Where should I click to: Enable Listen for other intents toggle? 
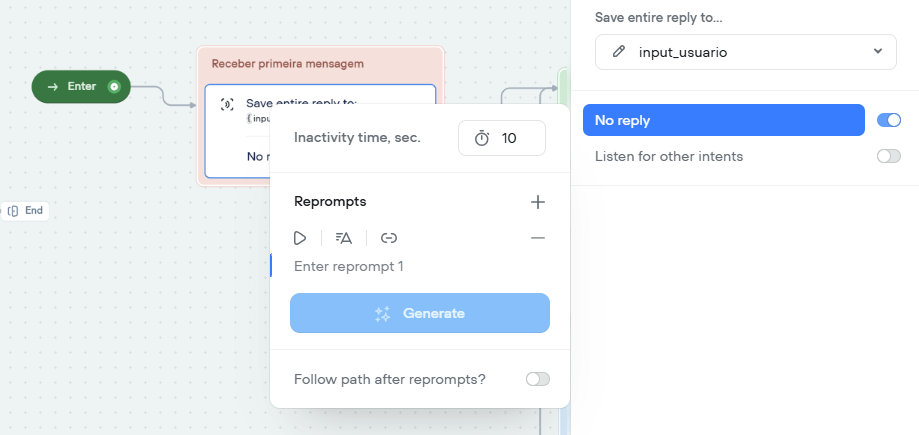[889, 156]
